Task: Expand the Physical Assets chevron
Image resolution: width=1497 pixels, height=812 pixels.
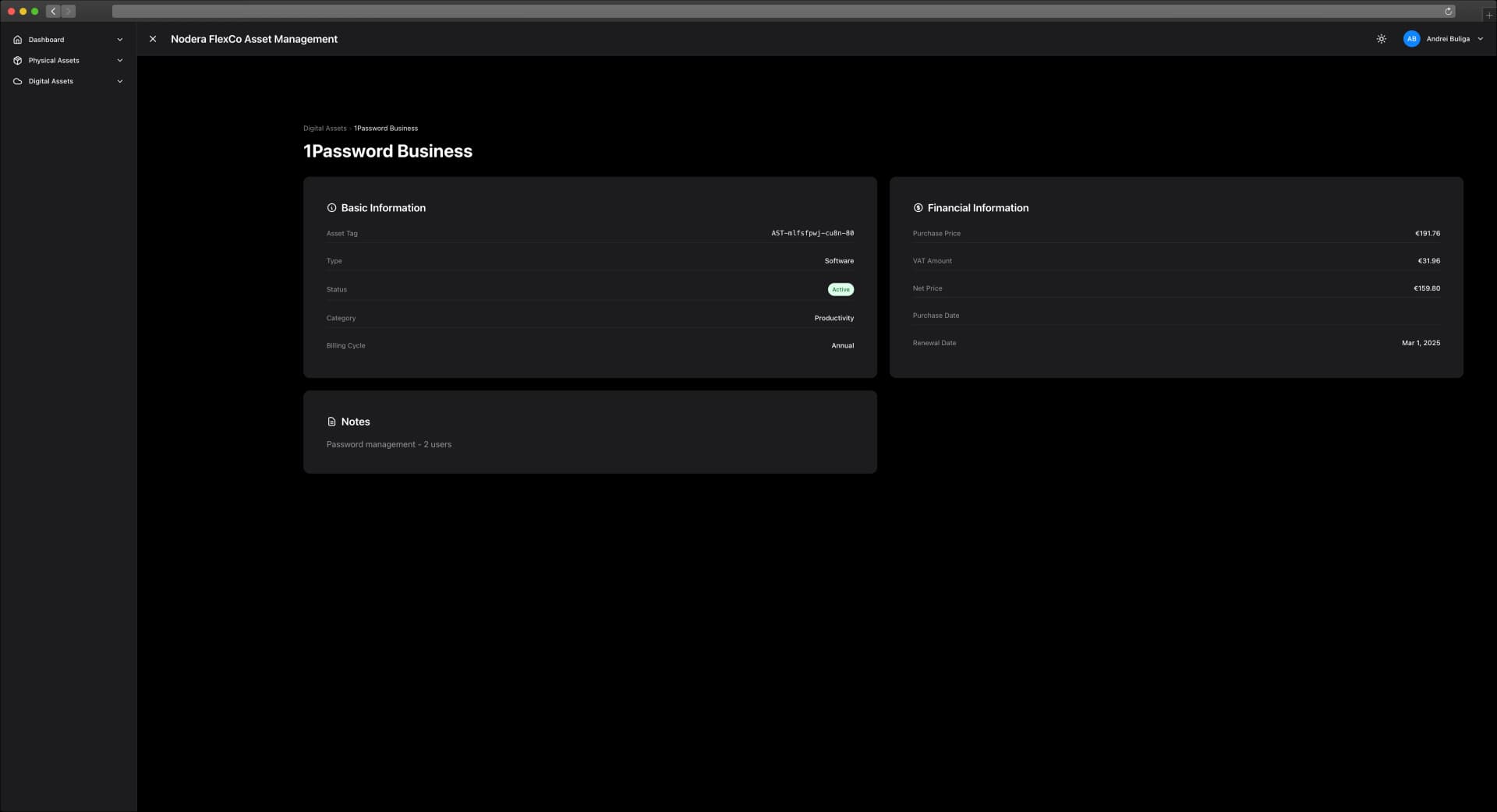Action: click(x=119, y=60)
